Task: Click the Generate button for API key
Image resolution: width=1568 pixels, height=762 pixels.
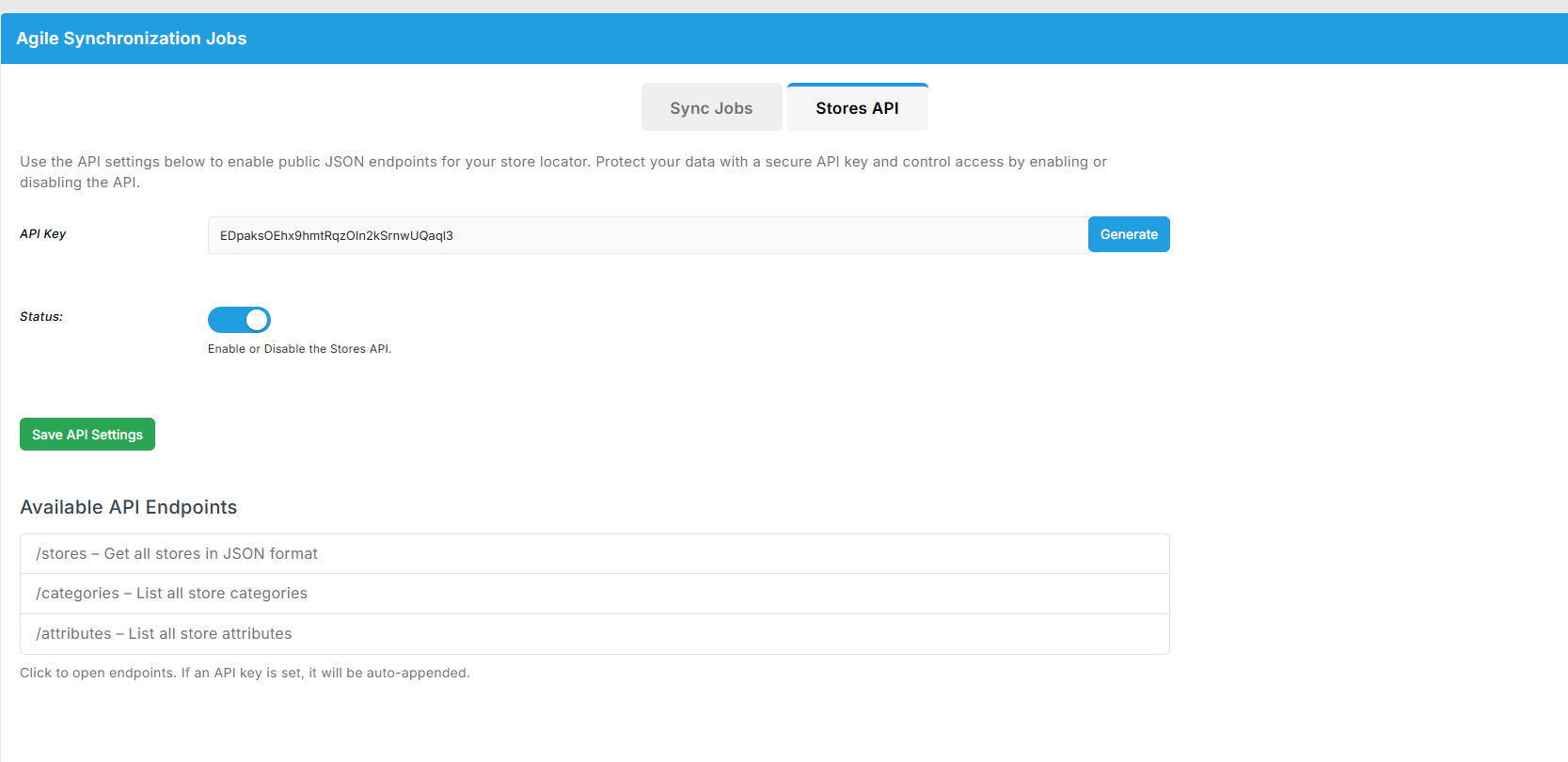Action: click(1128, 234)
